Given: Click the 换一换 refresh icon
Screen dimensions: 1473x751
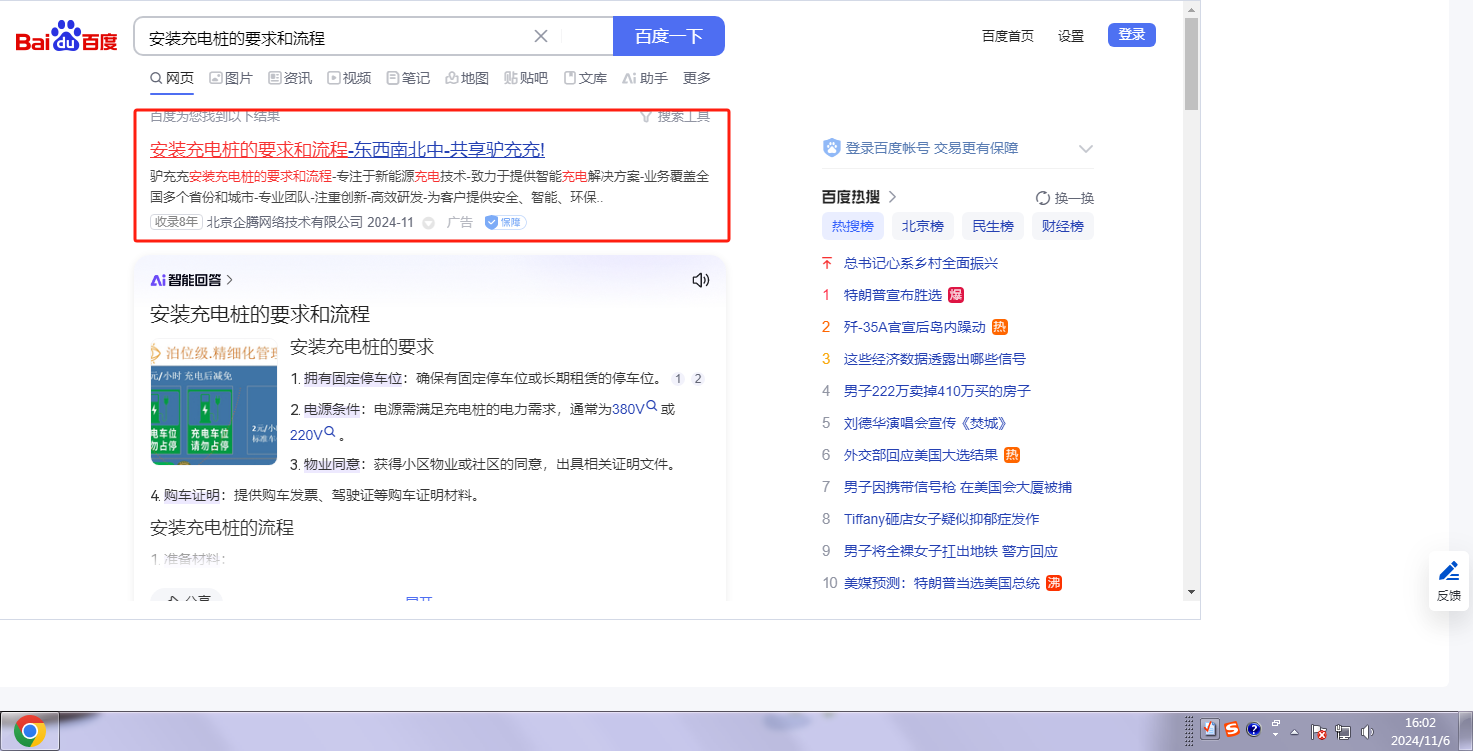Looking at the screenshot, I should pyautogui.click(x=1043, y=198).
